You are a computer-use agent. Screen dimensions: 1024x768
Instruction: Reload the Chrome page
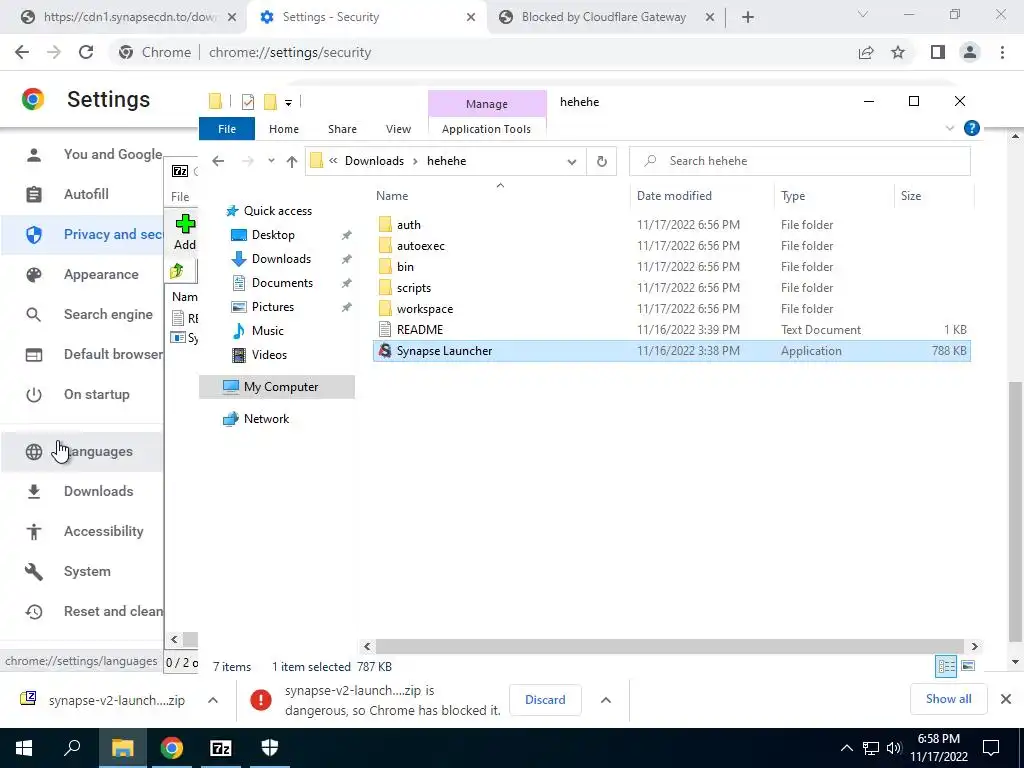click(x=86, y=52)
